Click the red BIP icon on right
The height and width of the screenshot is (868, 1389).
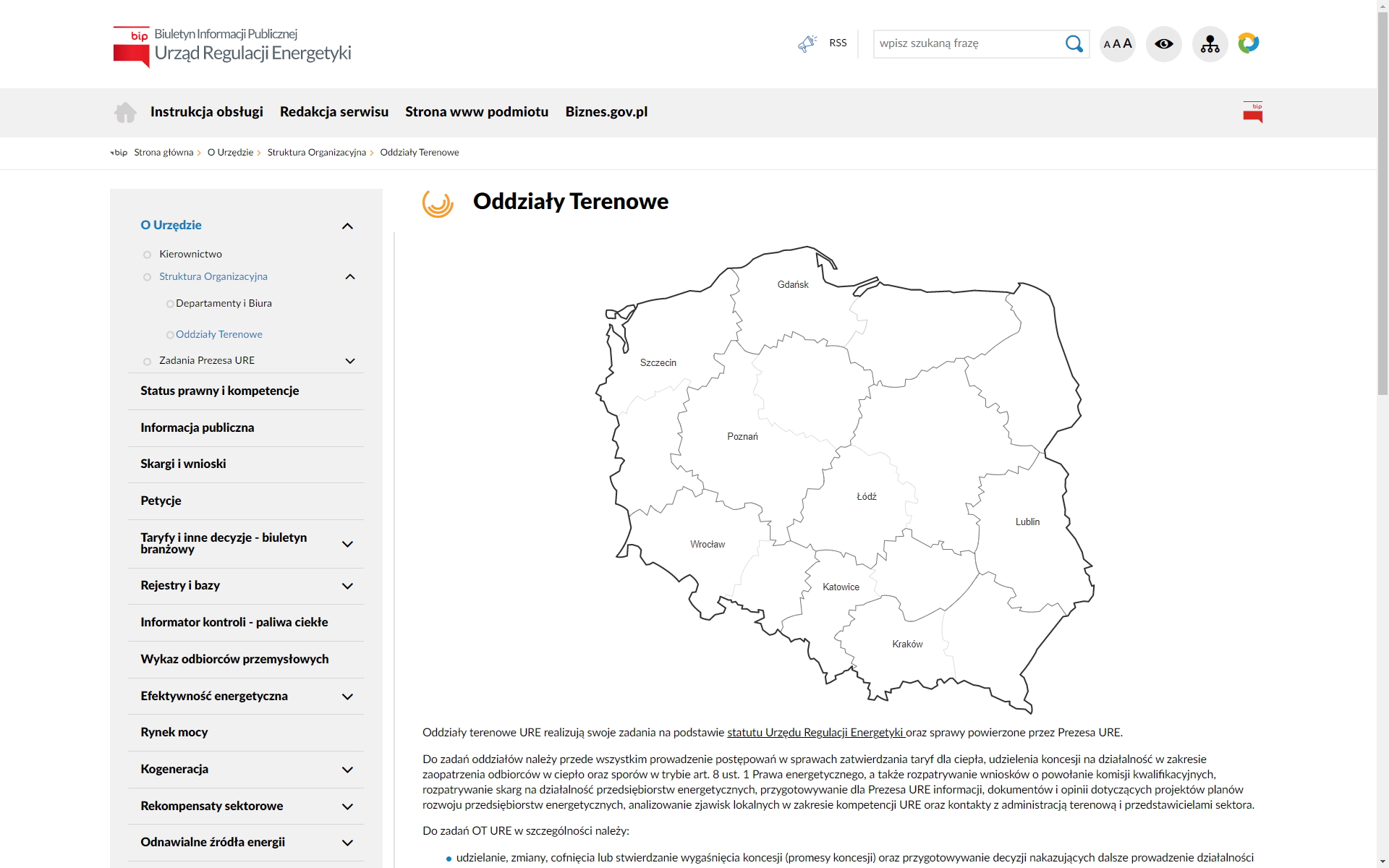click(1252, 112)
